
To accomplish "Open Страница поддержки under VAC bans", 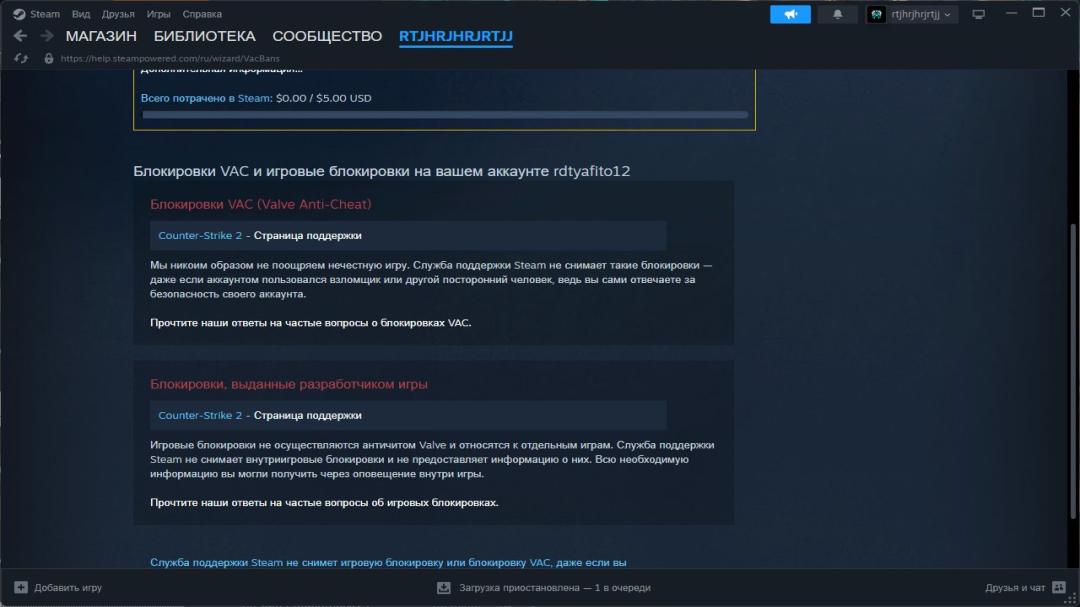I will coord(307,236).
